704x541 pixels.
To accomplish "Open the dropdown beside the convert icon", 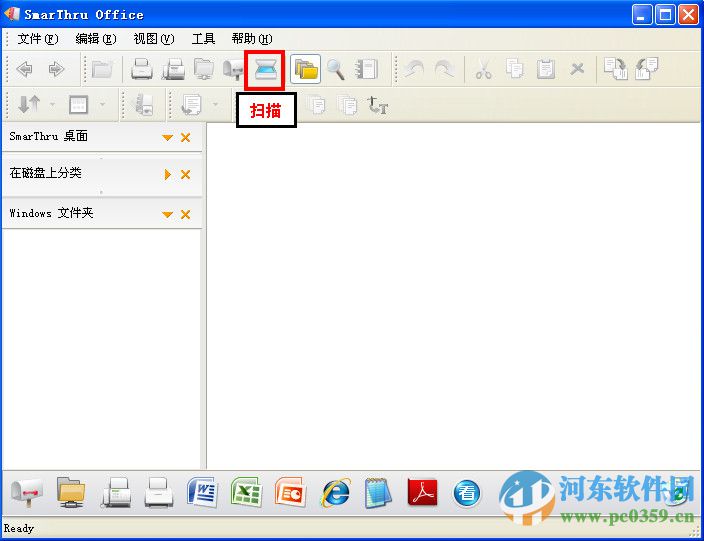I will 216,105.
